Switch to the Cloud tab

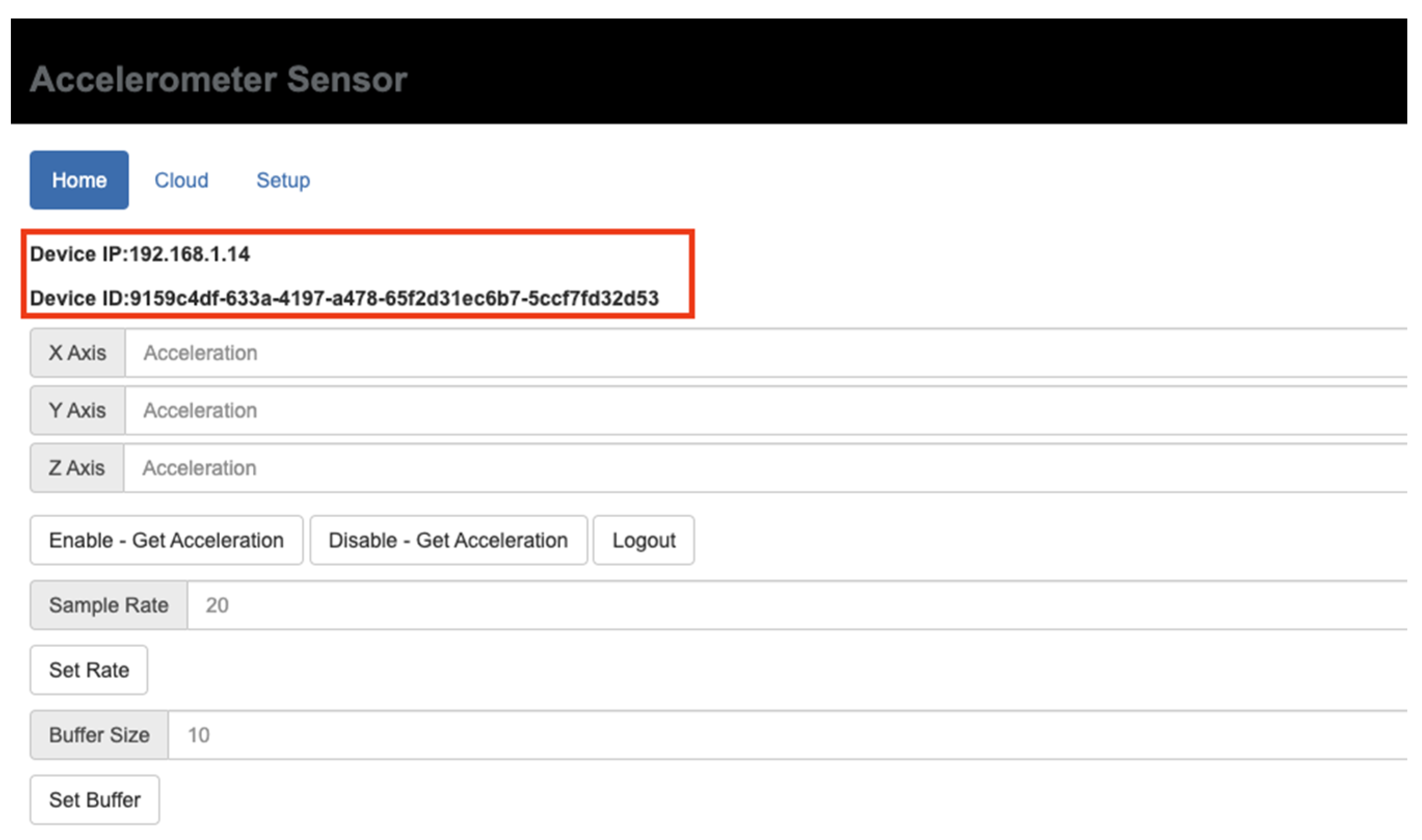(181, 180)
